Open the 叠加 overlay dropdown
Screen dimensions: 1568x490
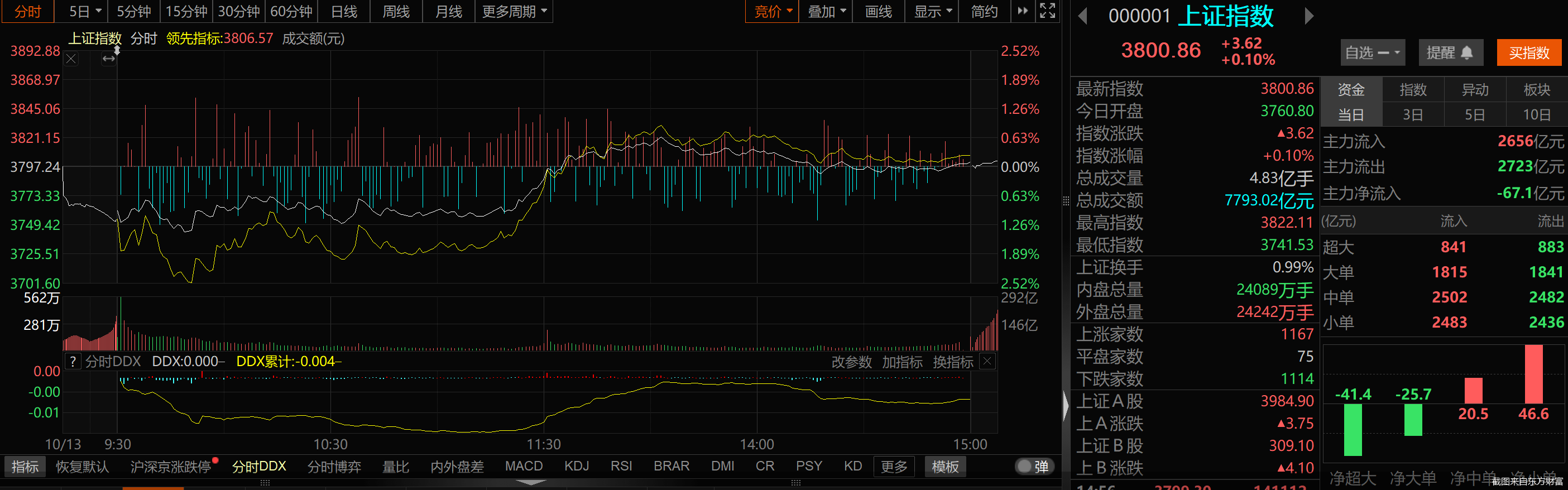pos(826,12)
